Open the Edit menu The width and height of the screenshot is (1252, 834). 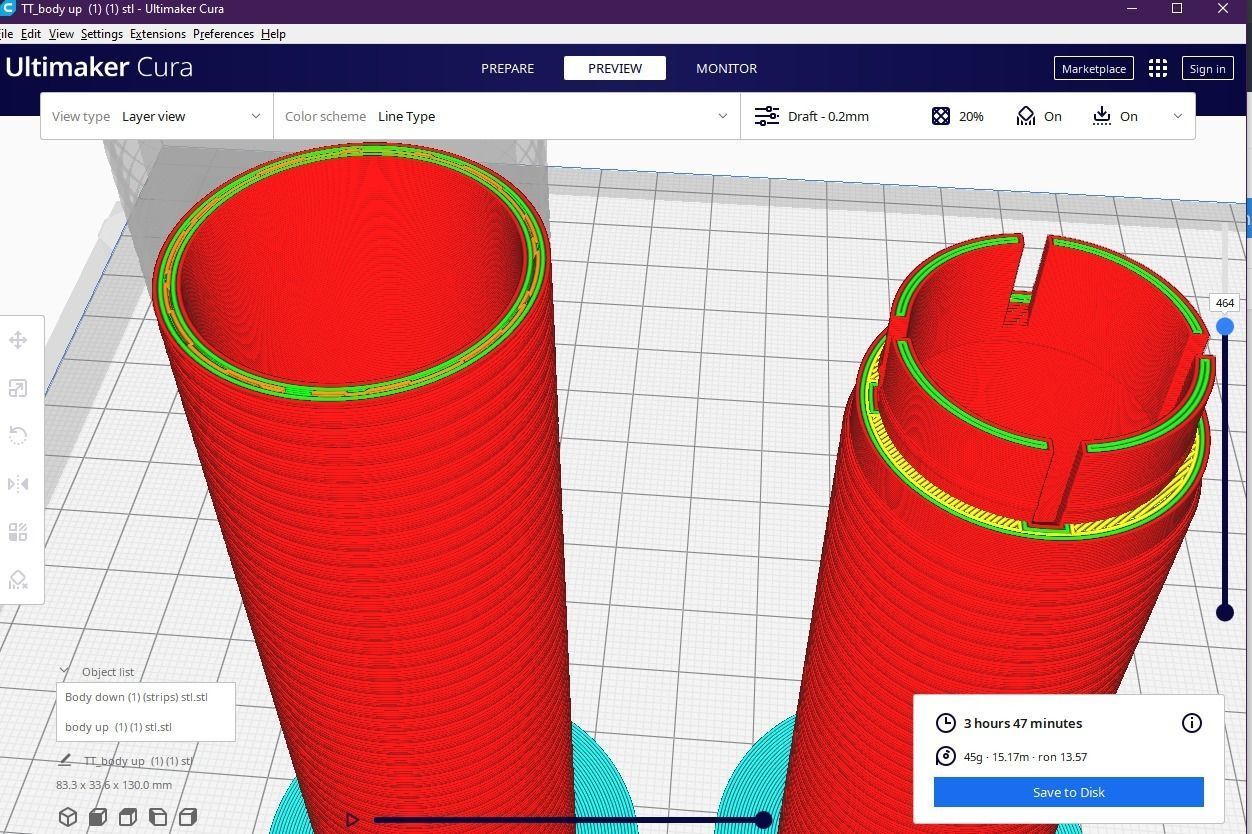[31, 34]
